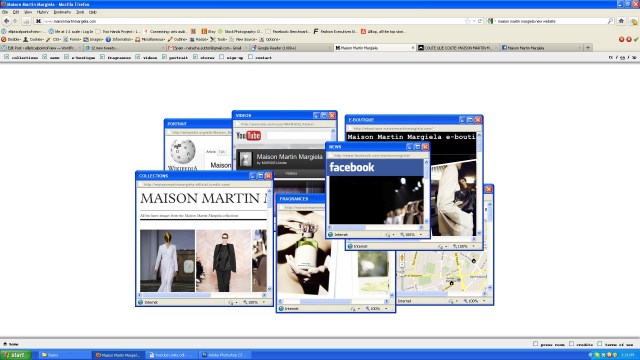Viewport: 640px width, 360px height.
Task: Uncheck the collections checkbox
Action: (7, 57)
